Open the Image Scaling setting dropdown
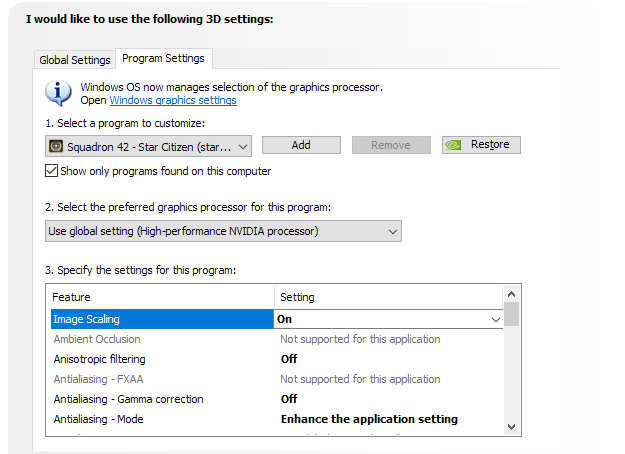This screenshot has height=454, width=625. [x=495, y=319]
